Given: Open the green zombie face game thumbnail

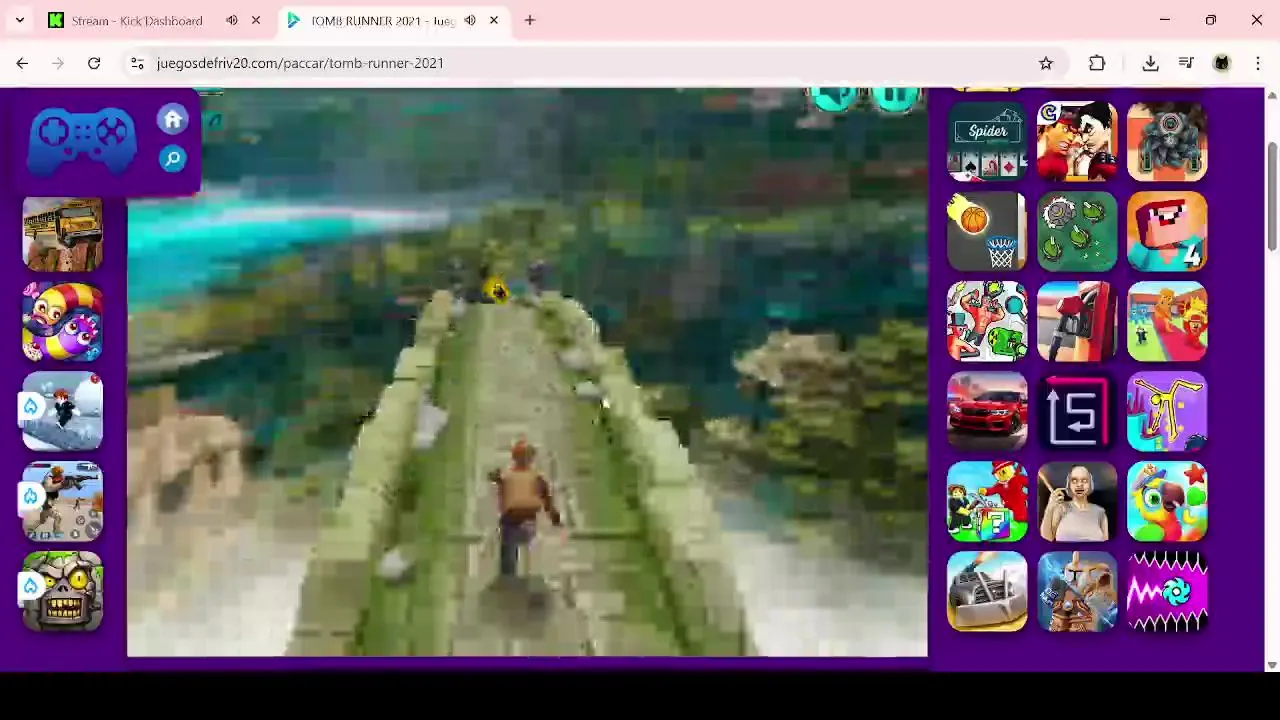Looking at the screenshot, I should (63, 591).
